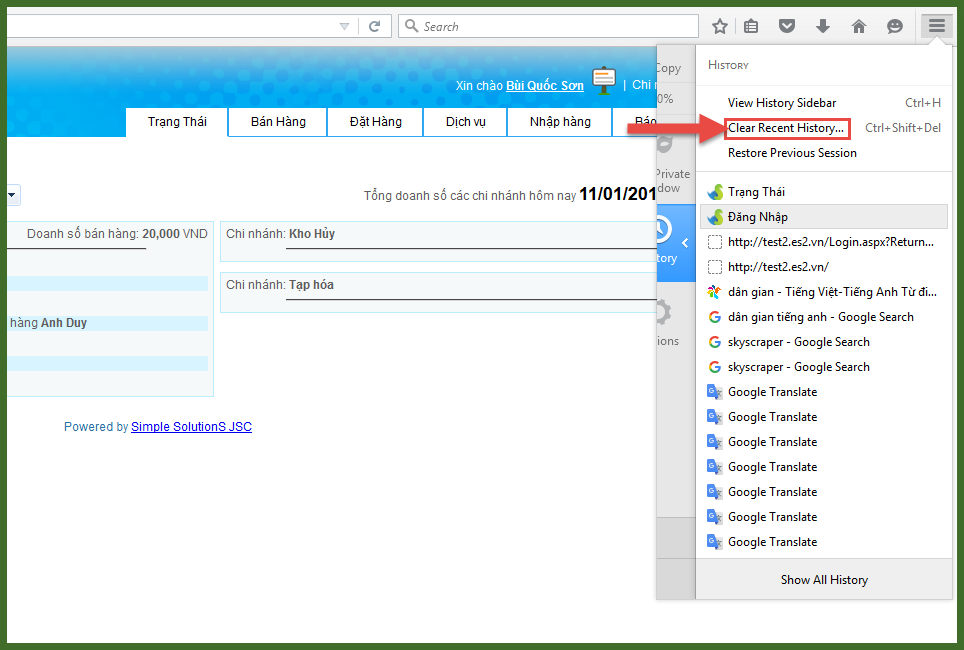The width and height of the screenshot is (964, 650).
Task: Click the Pocket icon in toolbar
Action: click(x=787, y=27)
